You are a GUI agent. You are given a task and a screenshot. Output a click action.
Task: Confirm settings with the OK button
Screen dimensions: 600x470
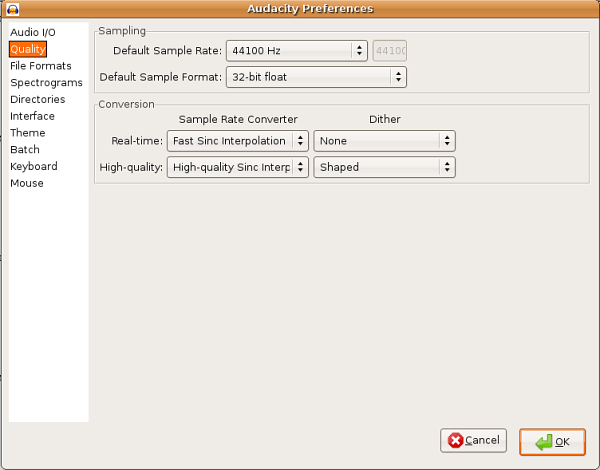(552, 442)
